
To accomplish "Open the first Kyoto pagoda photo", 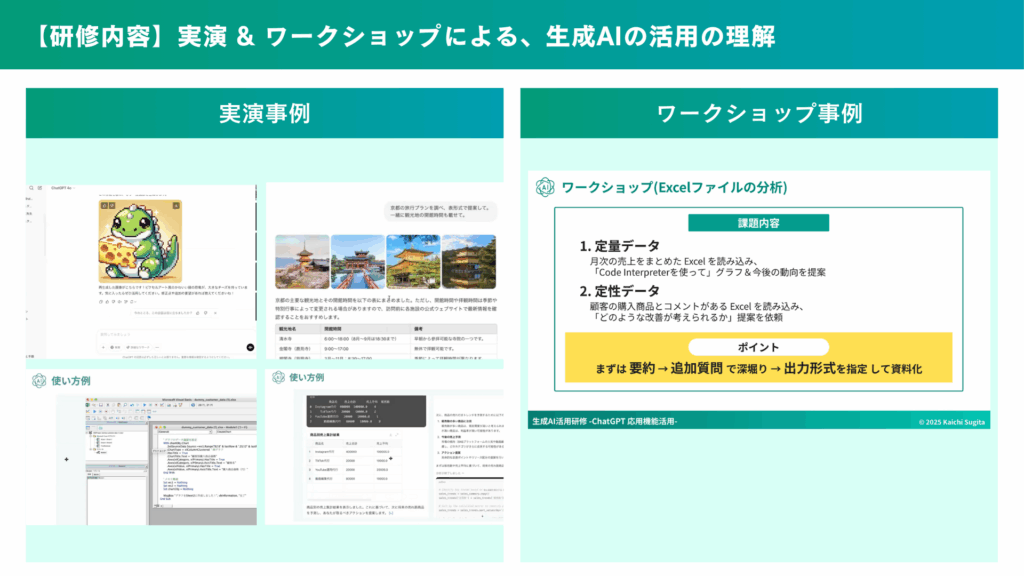I will 301,261.
